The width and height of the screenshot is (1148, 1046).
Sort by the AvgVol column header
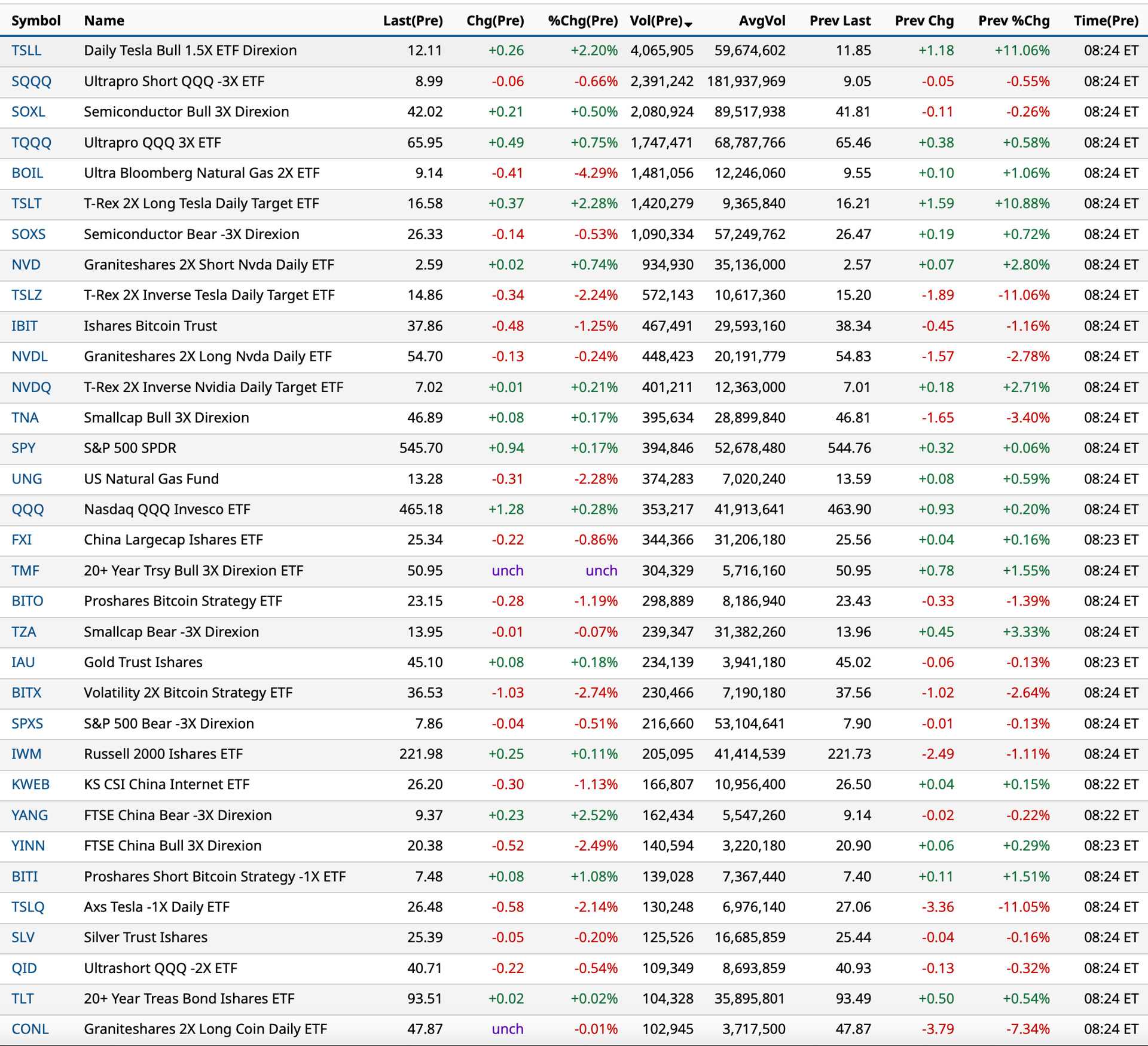pos(762,20)
